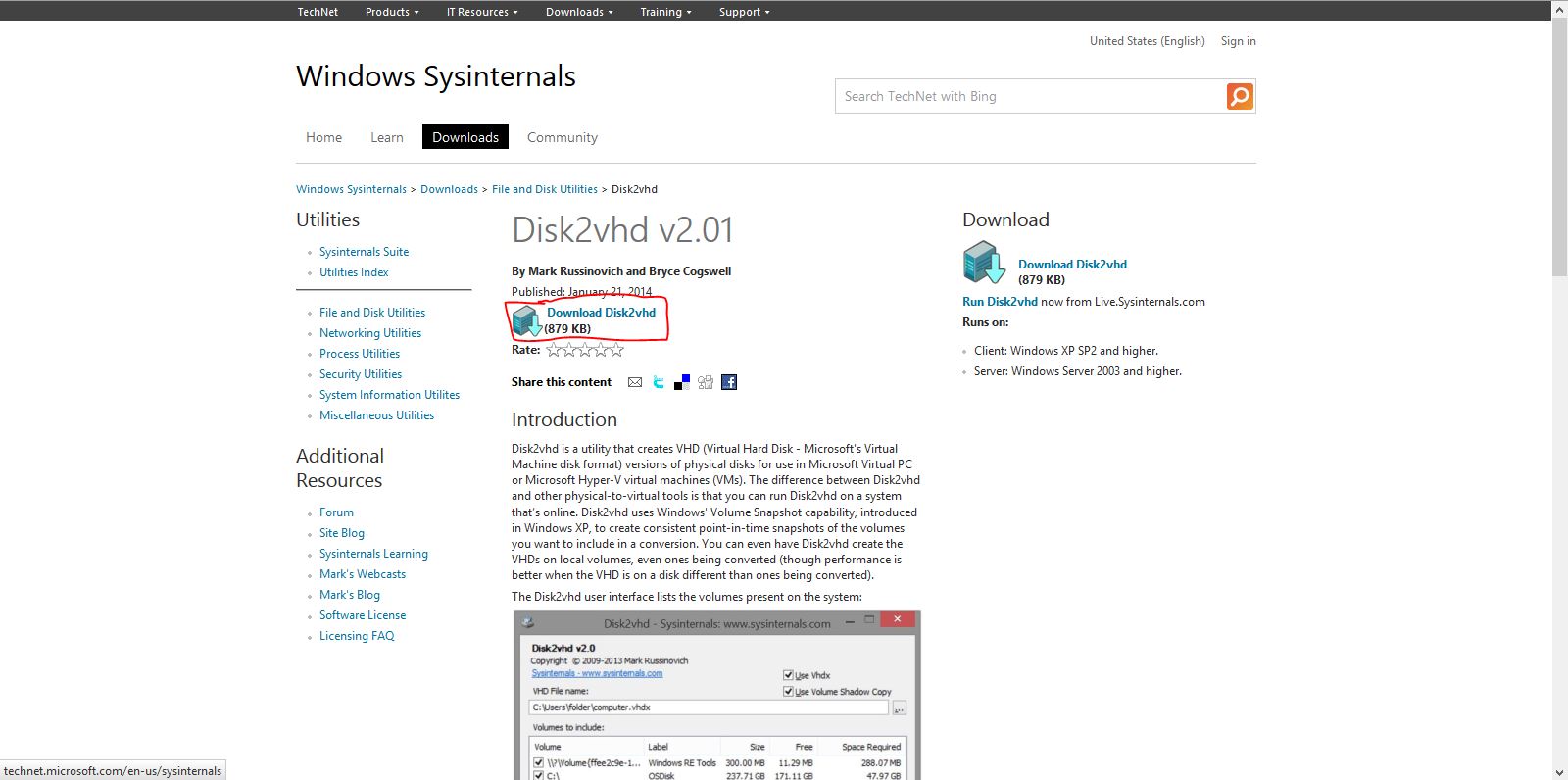Share the page with the Facebook icon

pyautogui.click(x=729, y=382)
